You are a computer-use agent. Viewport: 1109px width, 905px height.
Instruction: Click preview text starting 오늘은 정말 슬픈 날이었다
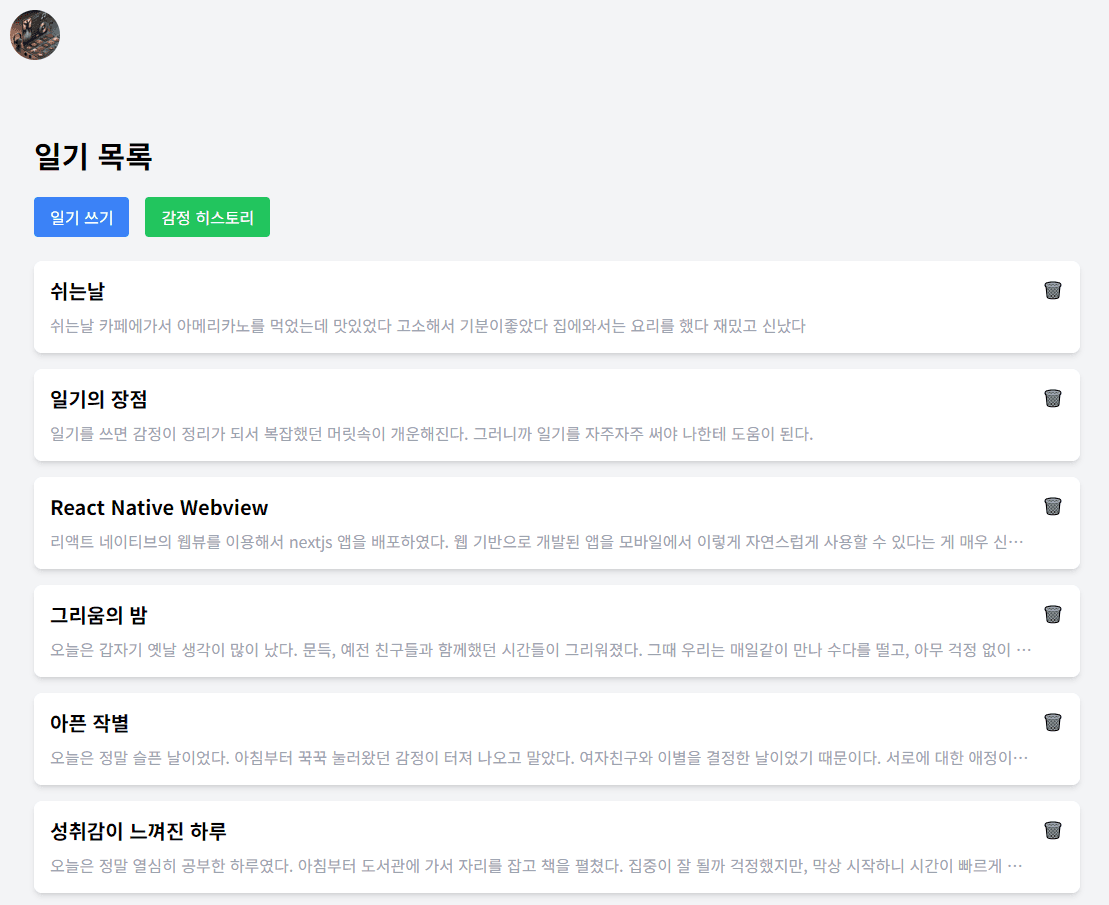click(x=538, y=758)
